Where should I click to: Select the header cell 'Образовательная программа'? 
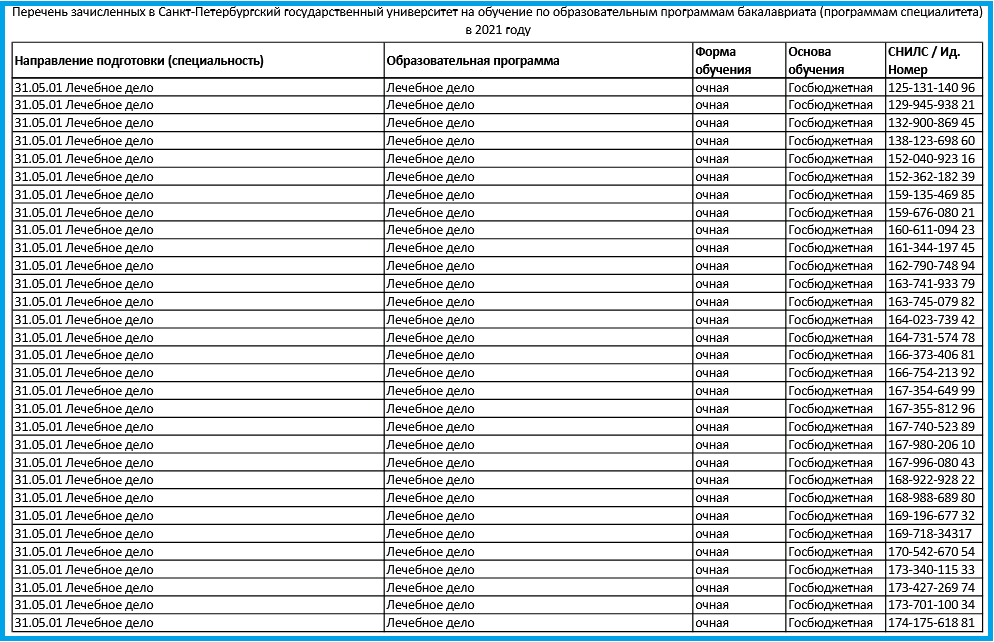pos(538,61)
